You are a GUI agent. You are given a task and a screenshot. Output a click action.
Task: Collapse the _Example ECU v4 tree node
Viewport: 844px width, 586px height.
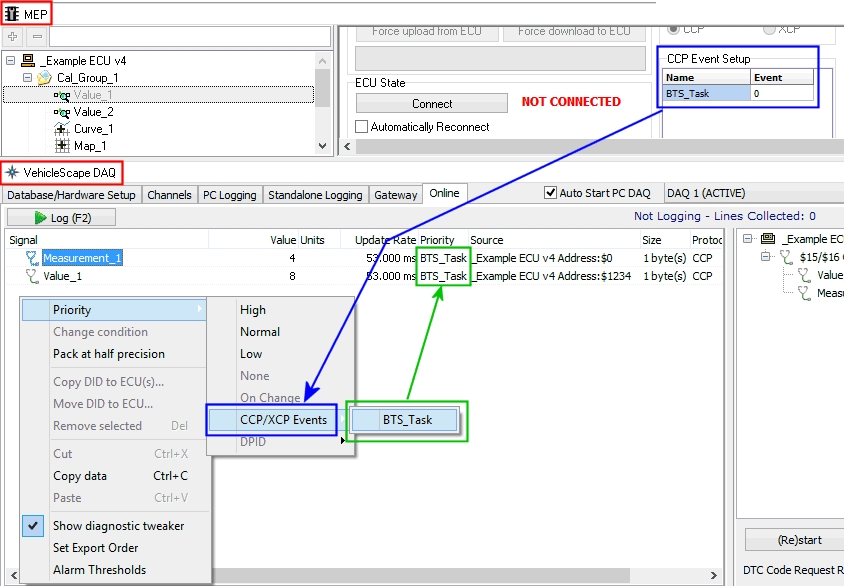click(x=11, y=61)
